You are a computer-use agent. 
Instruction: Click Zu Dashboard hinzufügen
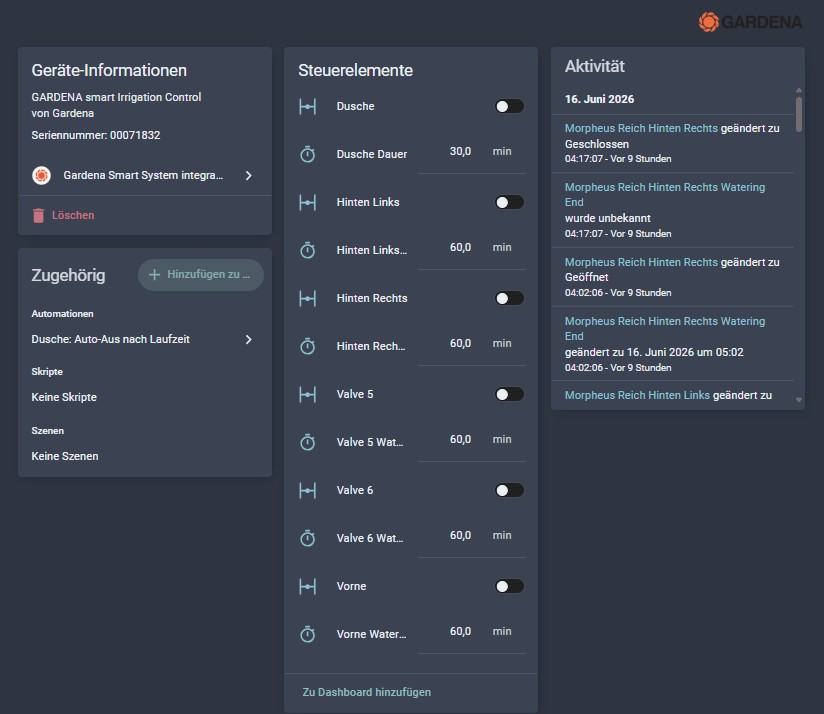pyautogui.click(x=366, y=692)
